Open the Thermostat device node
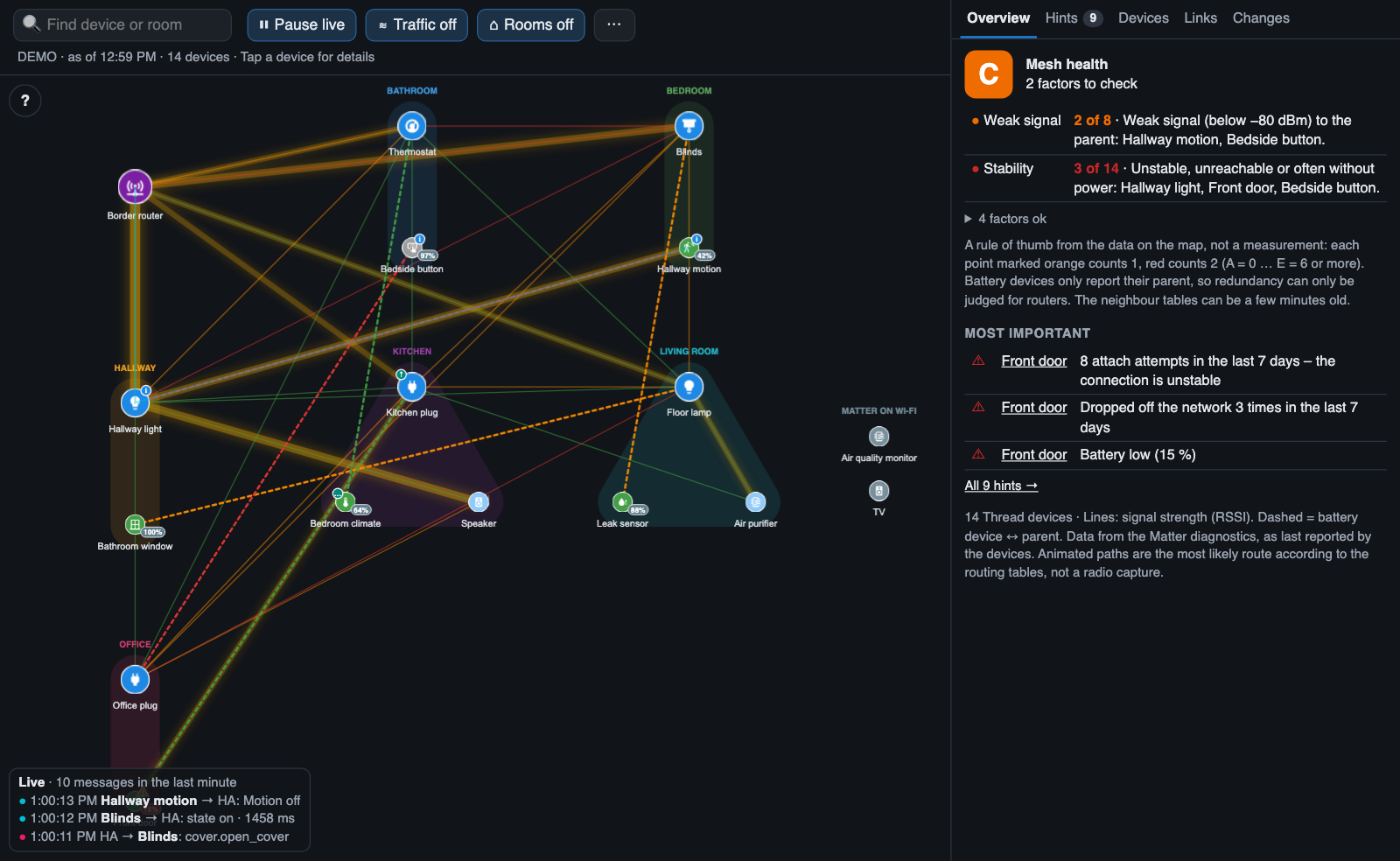This screenshot has width=1400, height=861. tap(411, 126)
